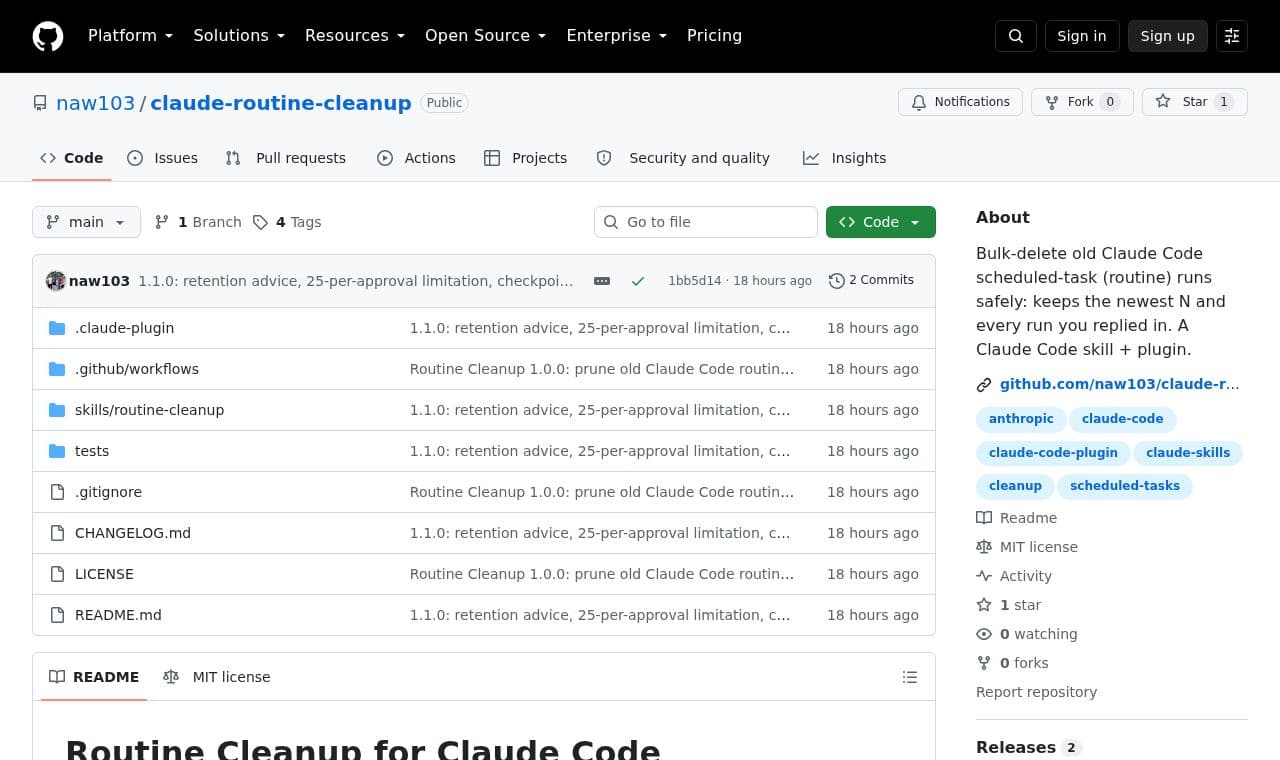Switch to the Issues tab
Image resolution: width=1280 pixels, height=760 pixels.
pos(163,158)
